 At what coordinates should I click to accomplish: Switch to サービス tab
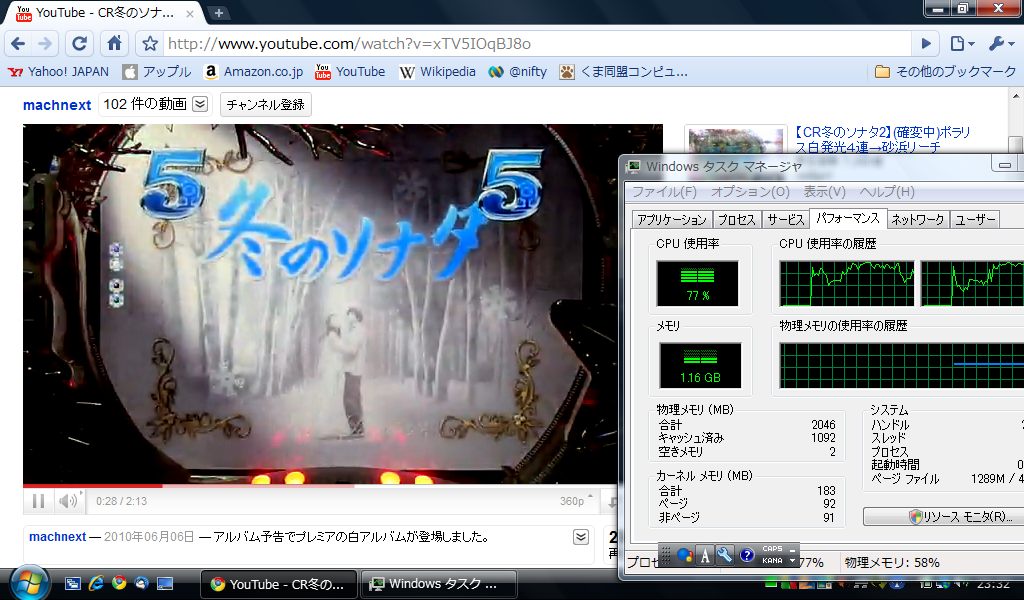pyautogui.click(x=786, y=220)
